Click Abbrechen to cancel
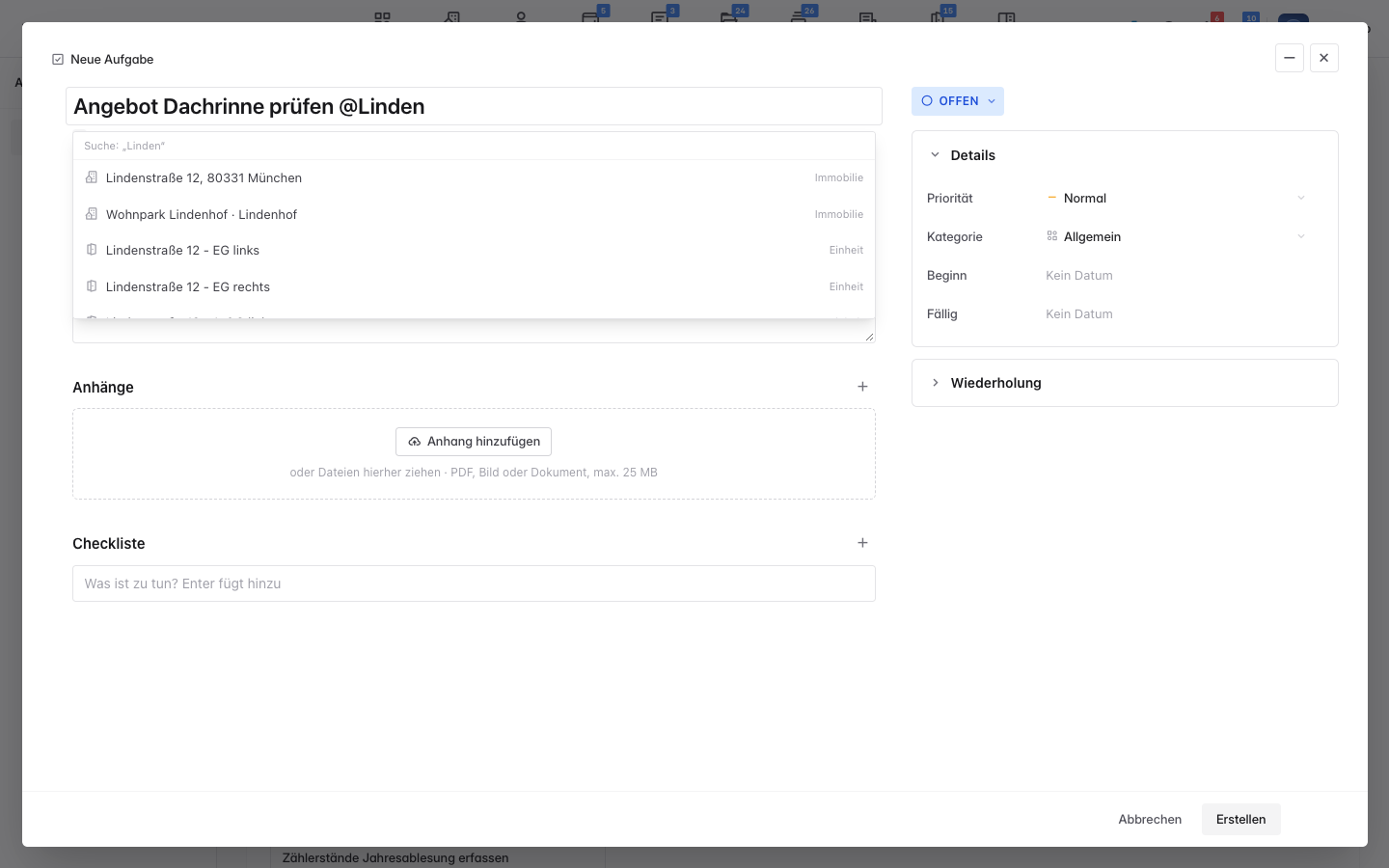 (1150, 820)
